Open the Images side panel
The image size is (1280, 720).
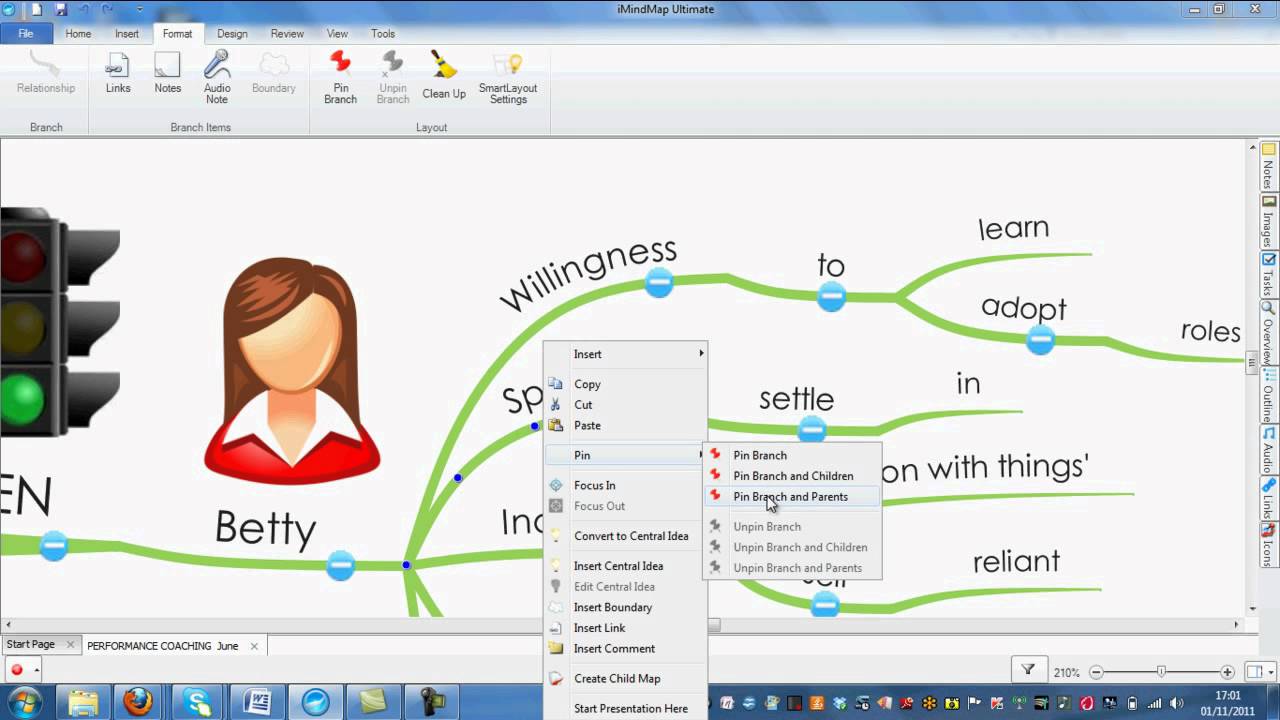click(x=1268, y=222)
